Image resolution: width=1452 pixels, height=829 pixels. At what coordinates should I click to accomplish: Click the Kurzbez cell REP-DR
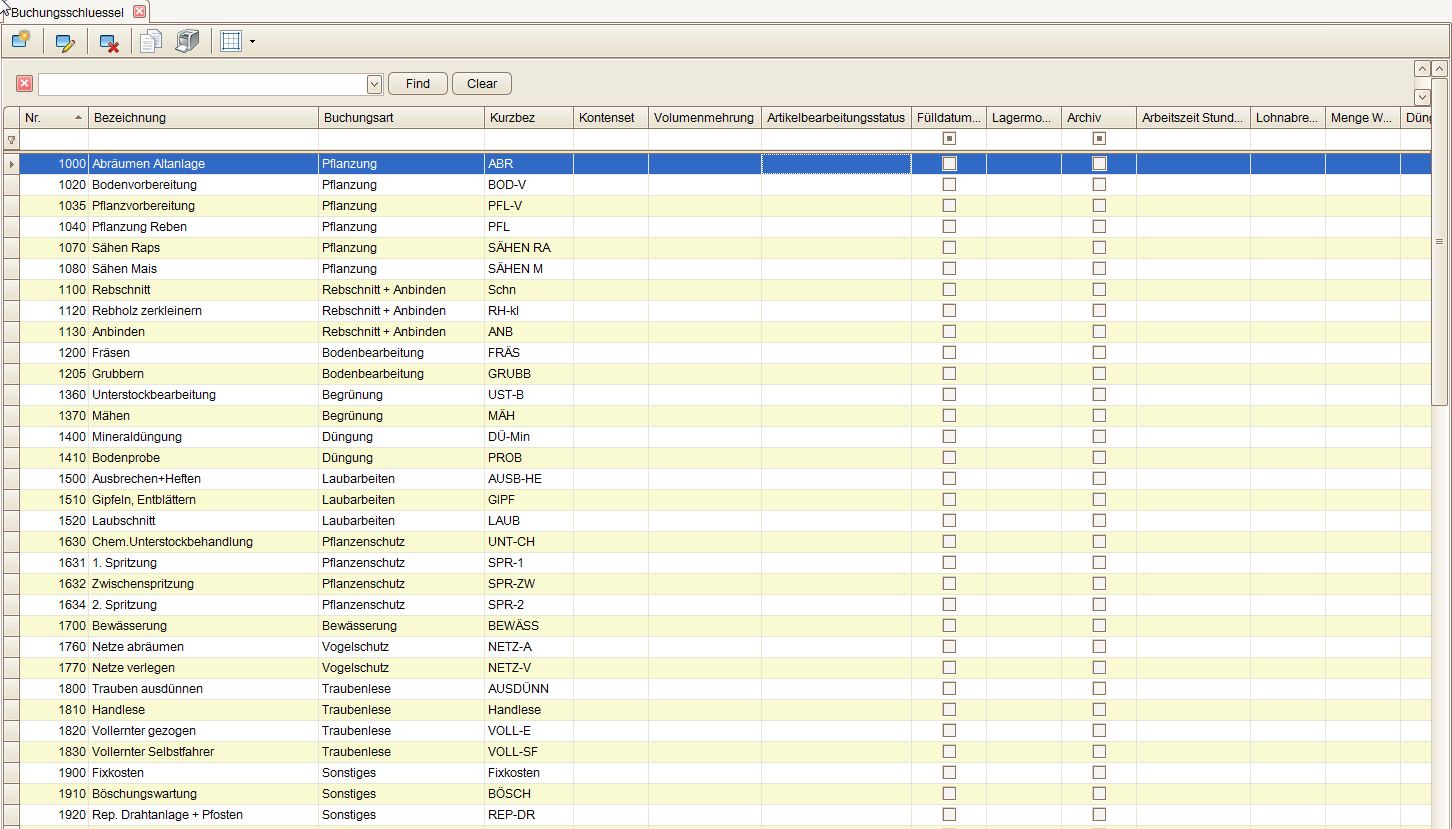[528, 814]
